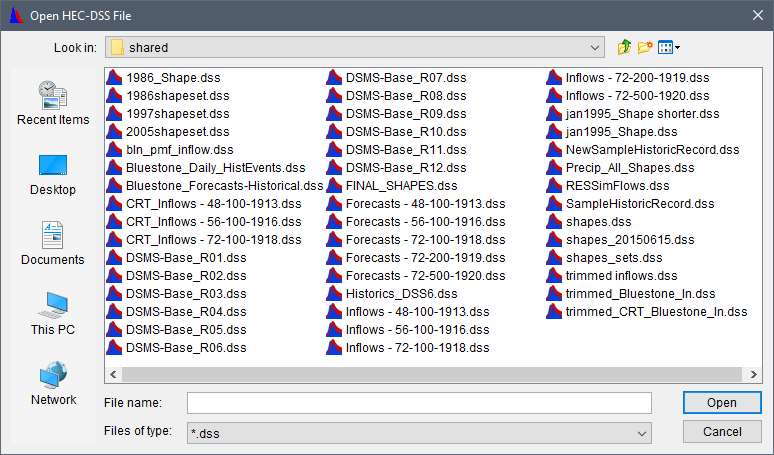Expand the Look in folder dropdown

[x=596, y=47]
